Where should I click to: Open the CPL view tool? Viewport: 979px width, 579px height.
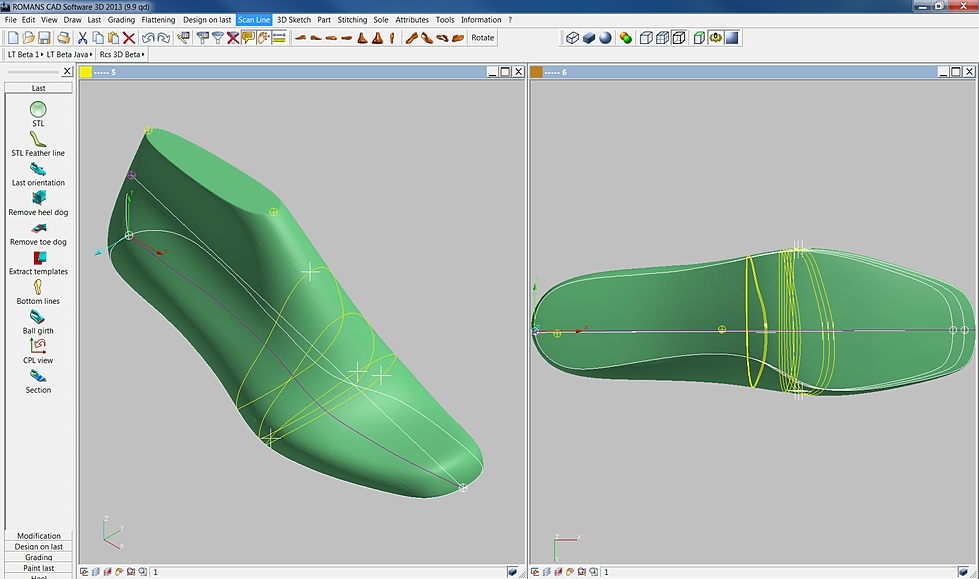coord(38,352)
